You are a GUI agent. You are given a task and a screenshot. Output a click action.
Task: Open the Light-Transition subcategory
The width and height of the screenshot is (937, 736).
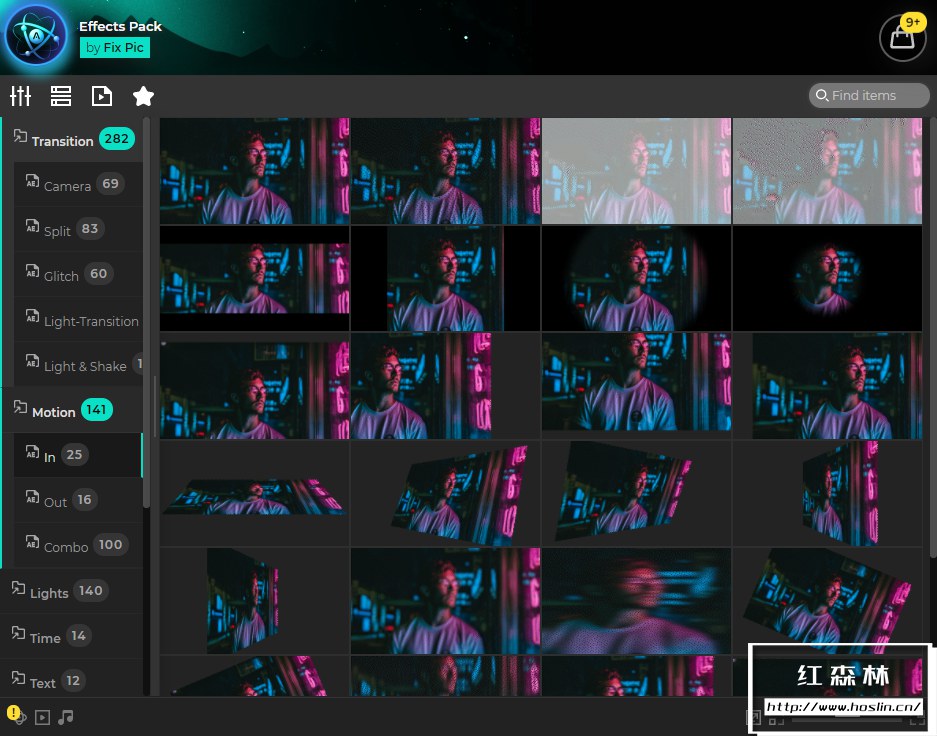click(x=78, y=320)
